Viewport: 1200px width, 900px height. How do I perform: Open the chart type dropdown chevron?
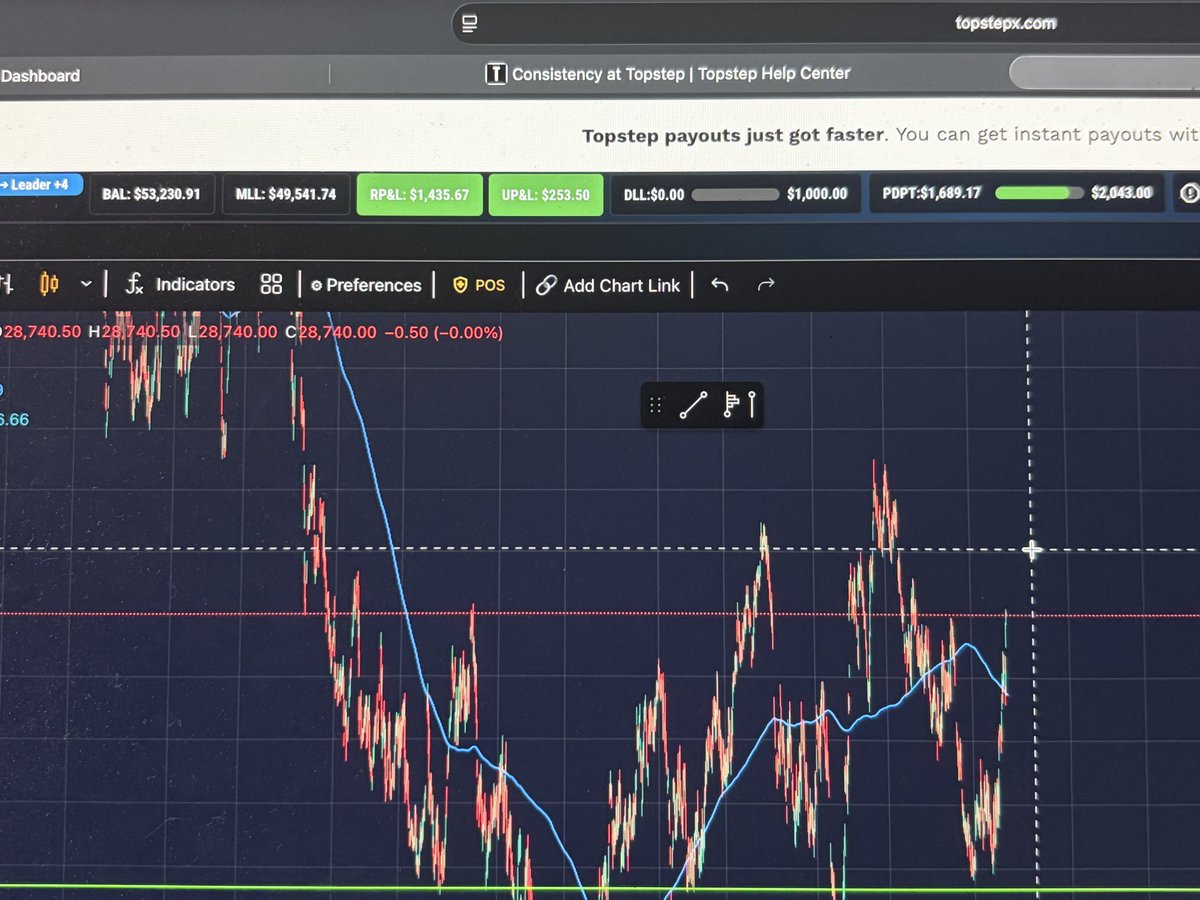86,285
